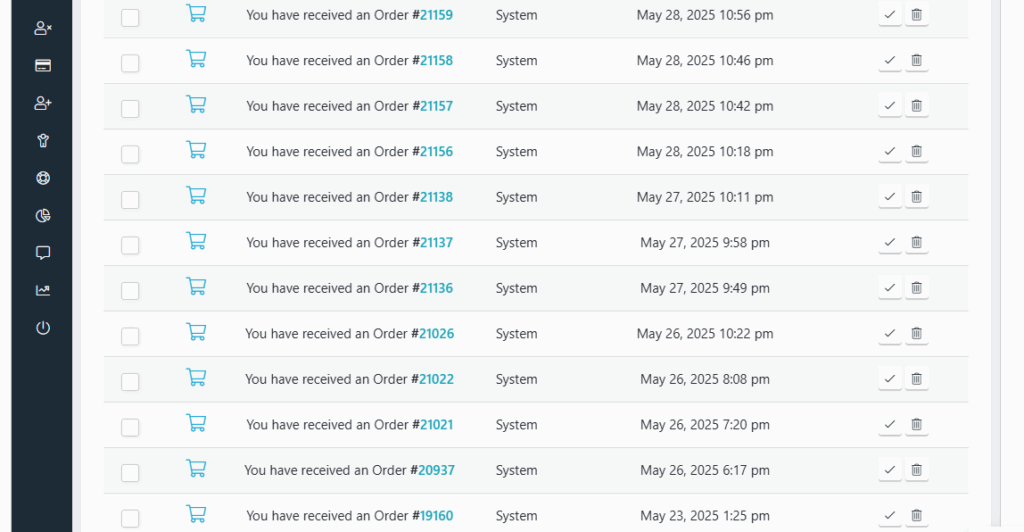Open the credit card payments sidebar icon
Viewport: 1024px width, 532px height.
(x=42, y=66)
